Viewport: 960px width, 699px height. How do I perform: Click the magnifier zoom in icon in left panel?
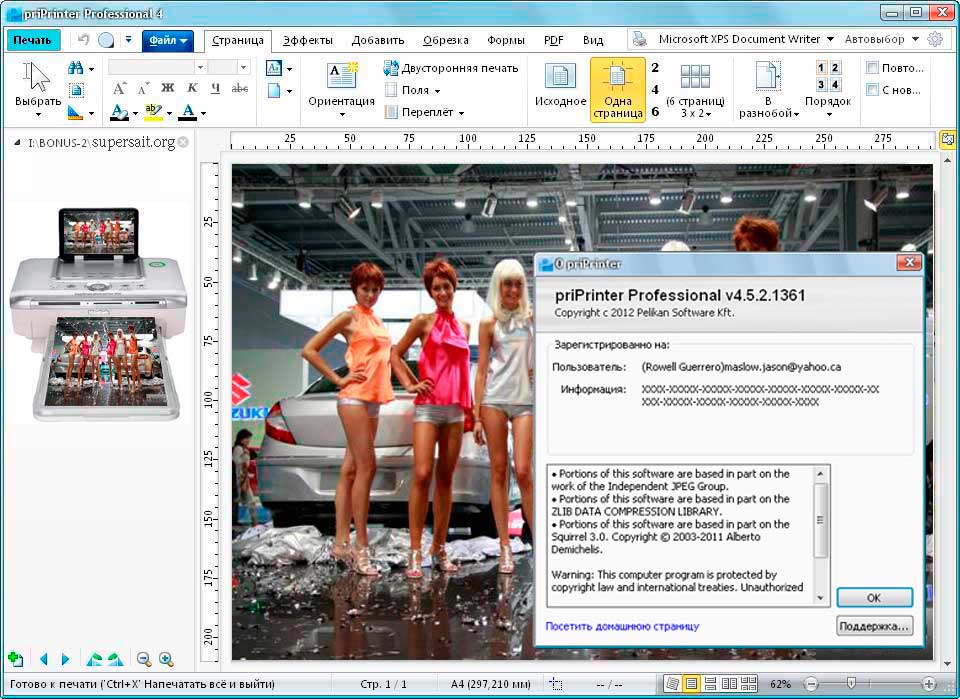(166, 659)
